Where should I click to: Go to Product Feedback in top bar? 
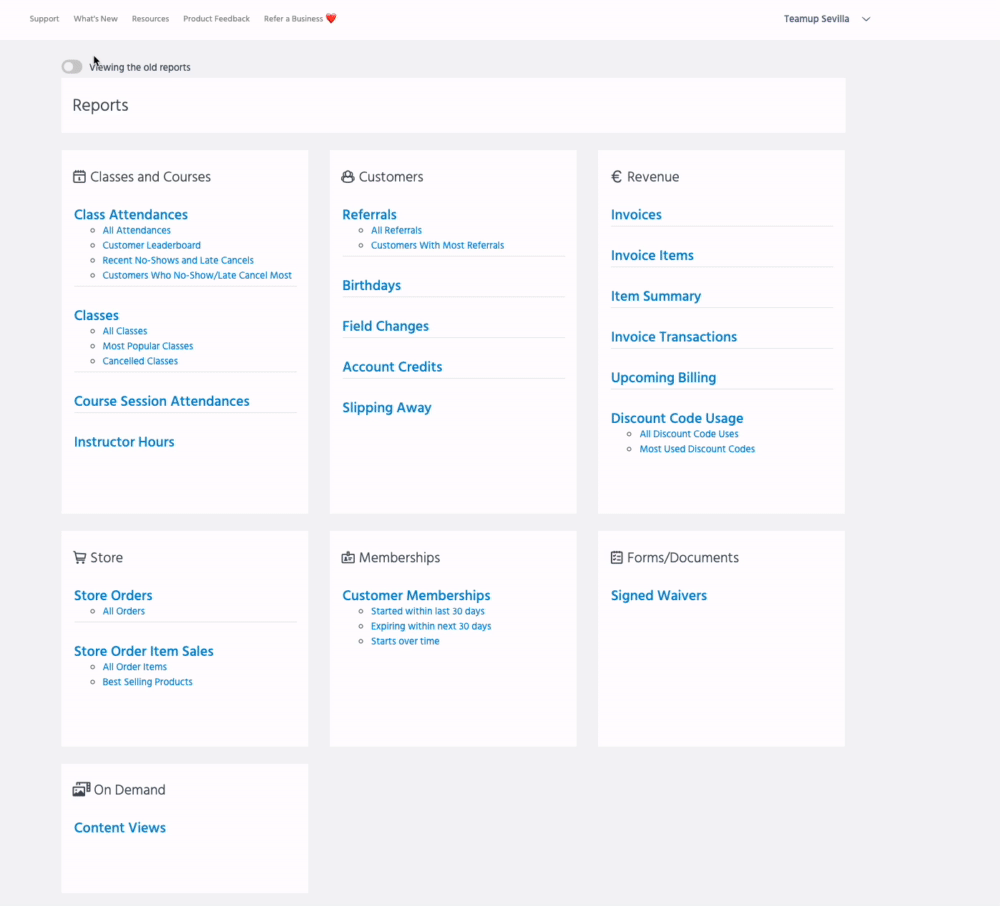coord(216,19)
